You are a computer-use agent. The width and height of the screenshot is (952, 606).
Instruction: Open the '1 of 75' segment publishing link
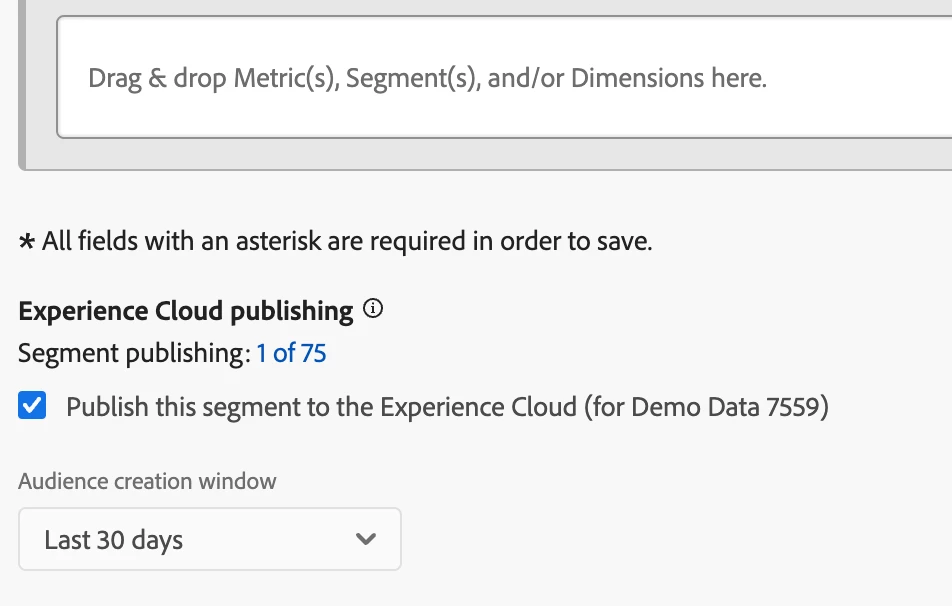pyautogui.click(x=291, y=353)
